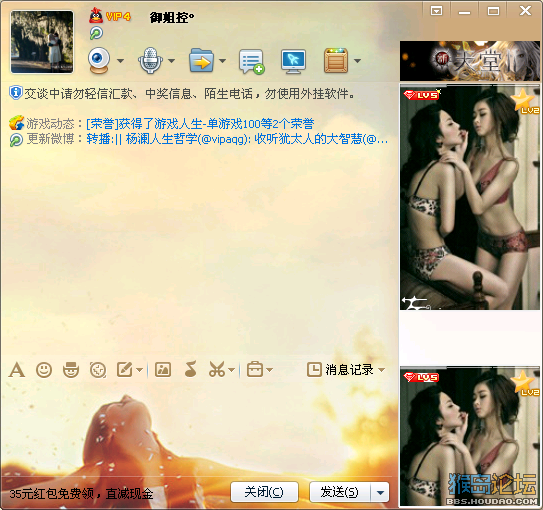
Task: Open the 游戏动态 honor link
Action: tap(200, 123)
